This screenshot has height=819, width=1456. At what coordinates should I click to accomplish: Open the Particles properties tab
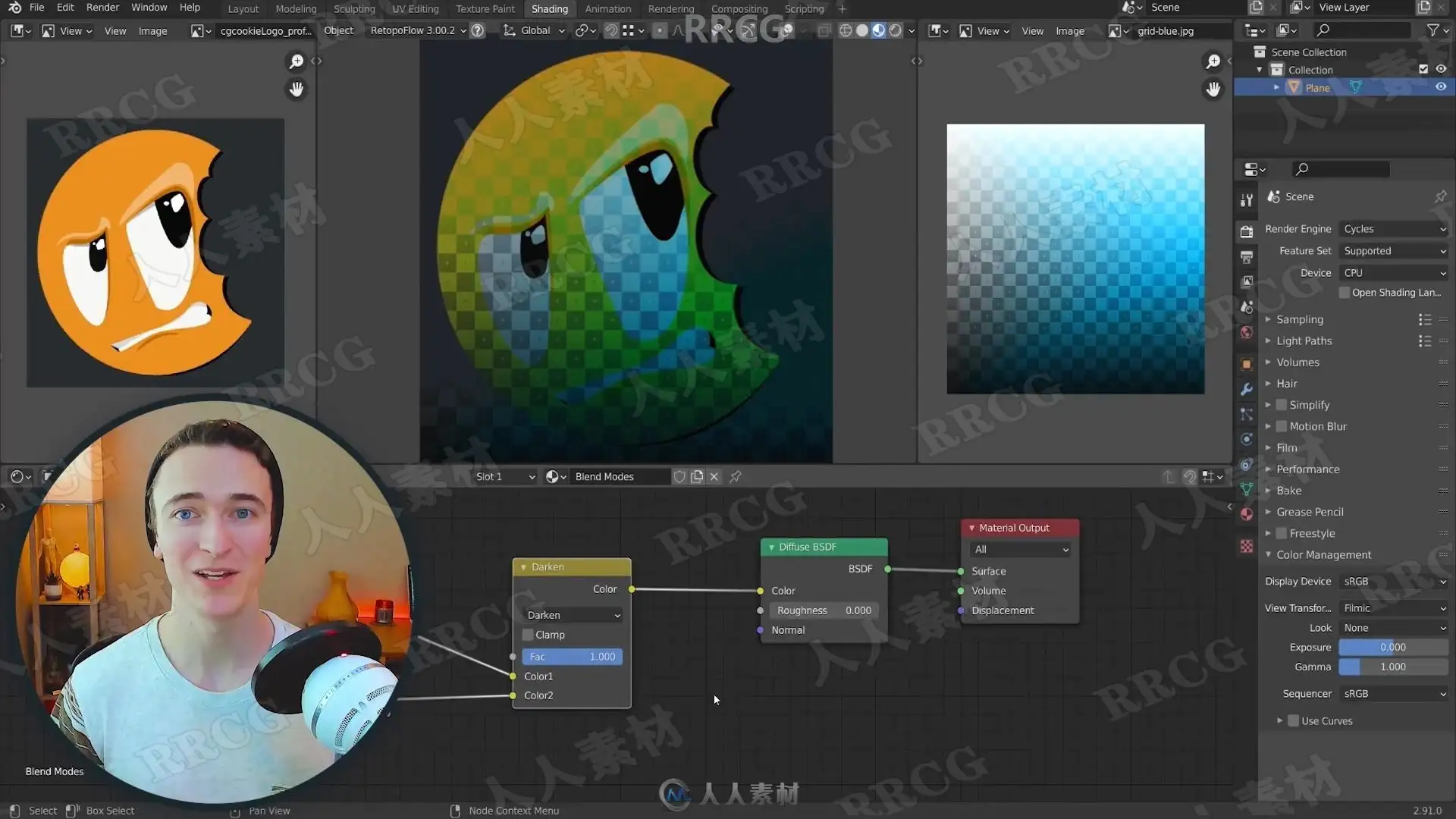(x=1246, y=414)
